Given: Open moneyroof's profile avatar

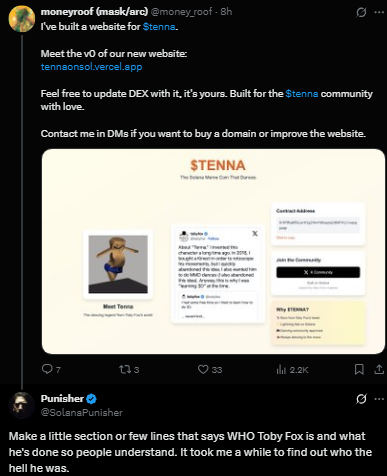Looking at the screenshot, I should 22,19.
